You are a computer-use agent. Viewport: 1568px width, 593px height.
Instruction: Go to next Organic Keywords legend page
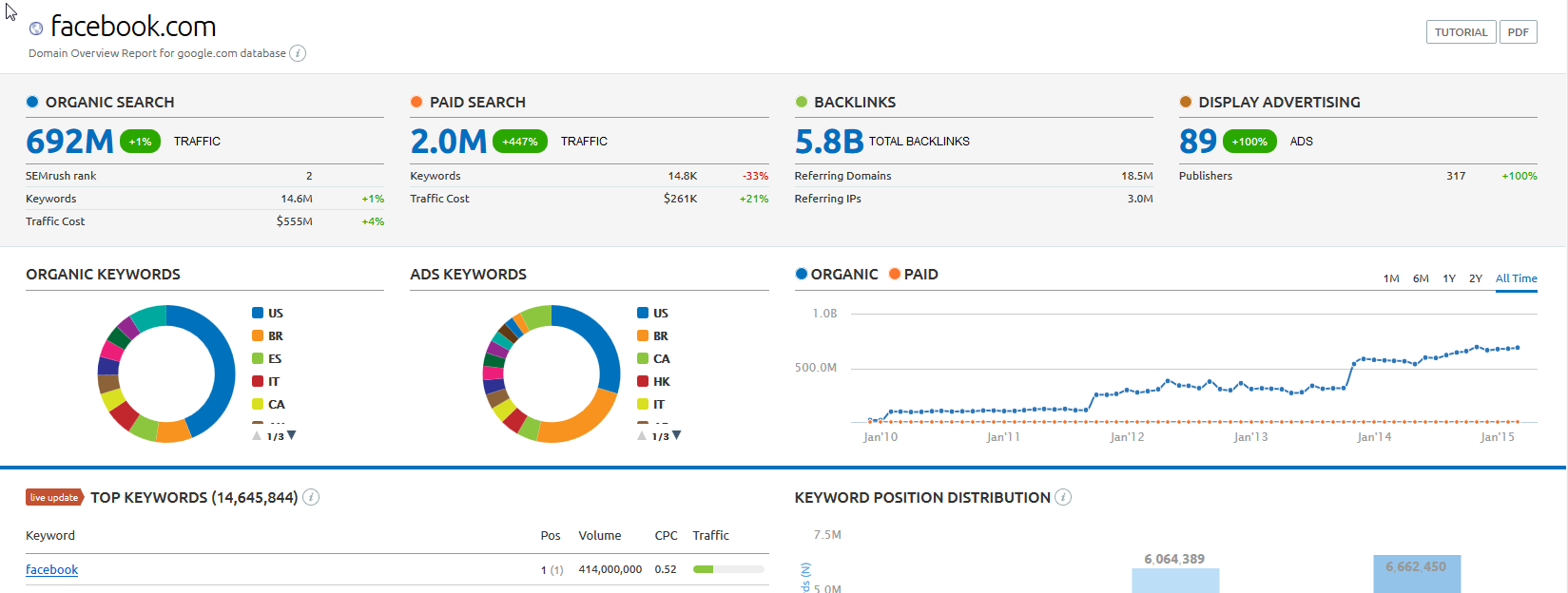coord(292,435)
